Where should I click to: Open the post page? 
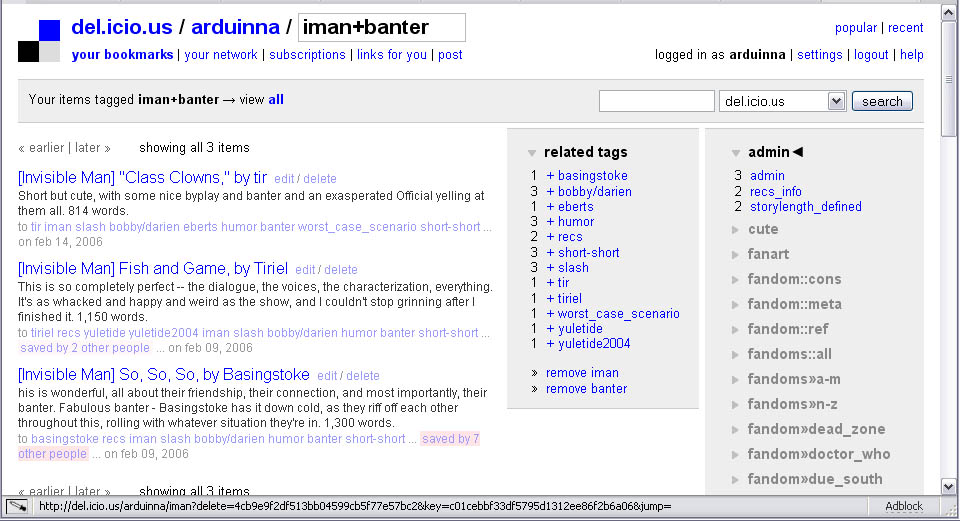450,54
